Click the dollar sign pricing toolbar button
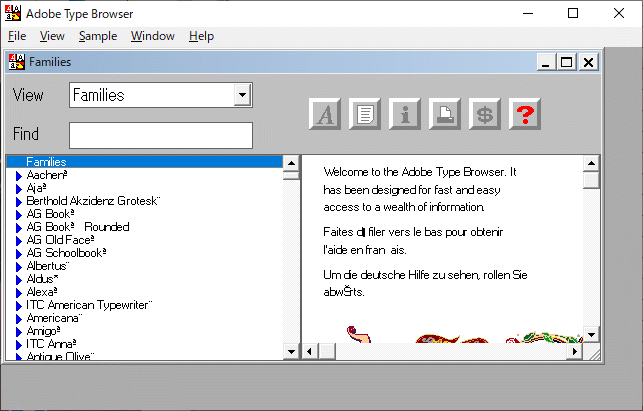 pyautogui.click(x=485, y=114)
